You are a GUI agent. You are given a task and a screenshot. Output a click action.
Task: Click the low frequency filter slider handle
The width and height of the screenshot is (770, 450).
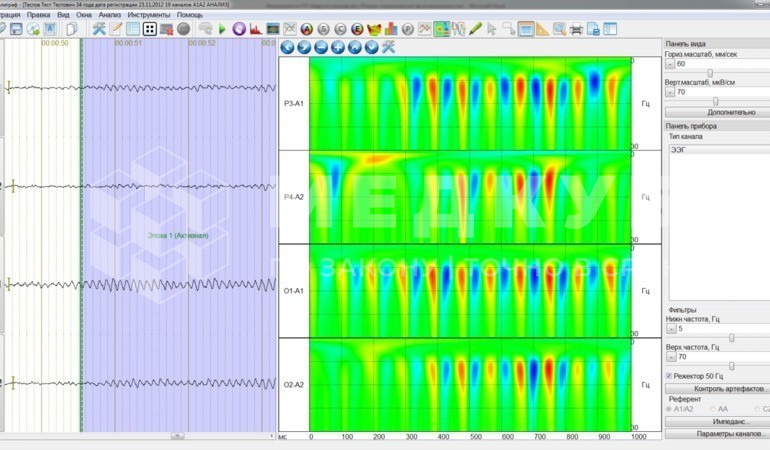pos(731,338)
